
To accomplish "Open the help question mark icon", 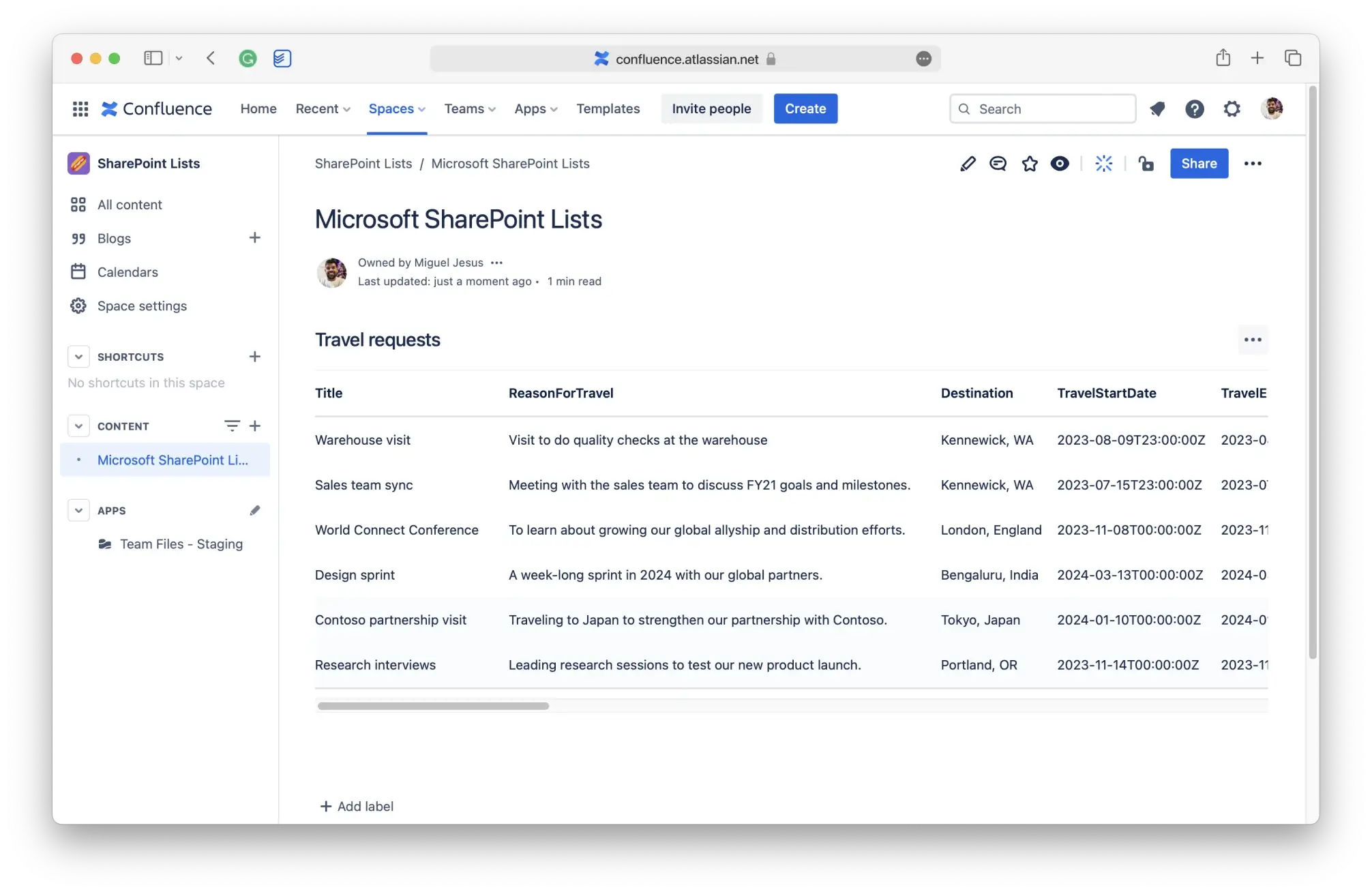I will point(1194,109).
